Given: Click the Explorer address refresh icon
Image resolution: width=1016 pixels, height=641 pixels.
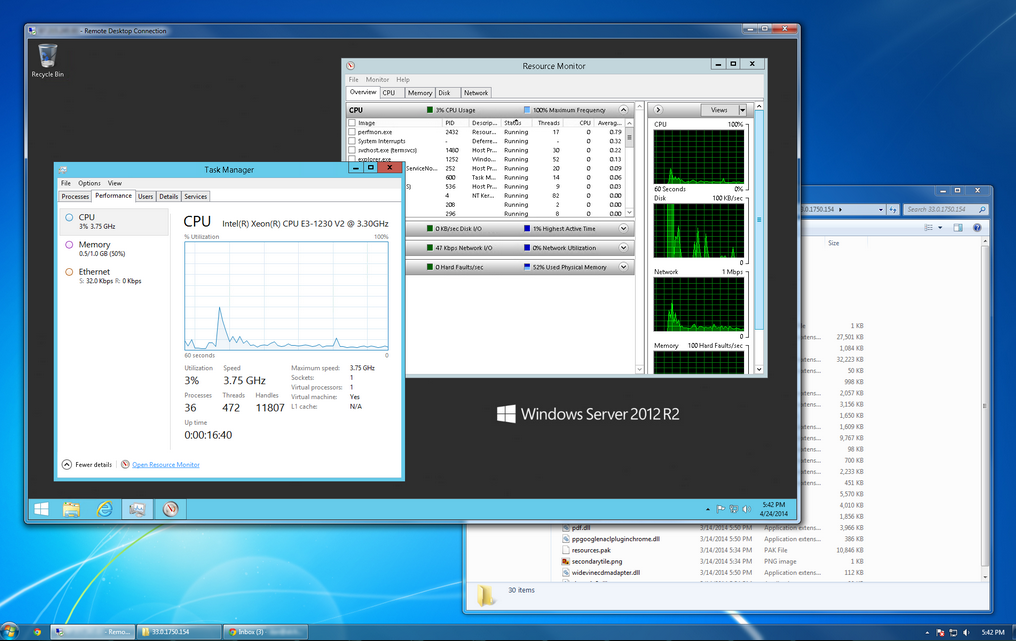Looking at the screenshot, I should 893,209.
